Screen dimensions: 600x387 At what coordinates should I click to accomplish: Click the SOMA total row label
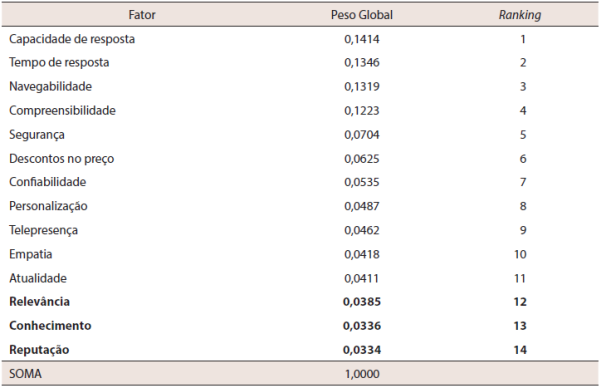tap(25, 374)
